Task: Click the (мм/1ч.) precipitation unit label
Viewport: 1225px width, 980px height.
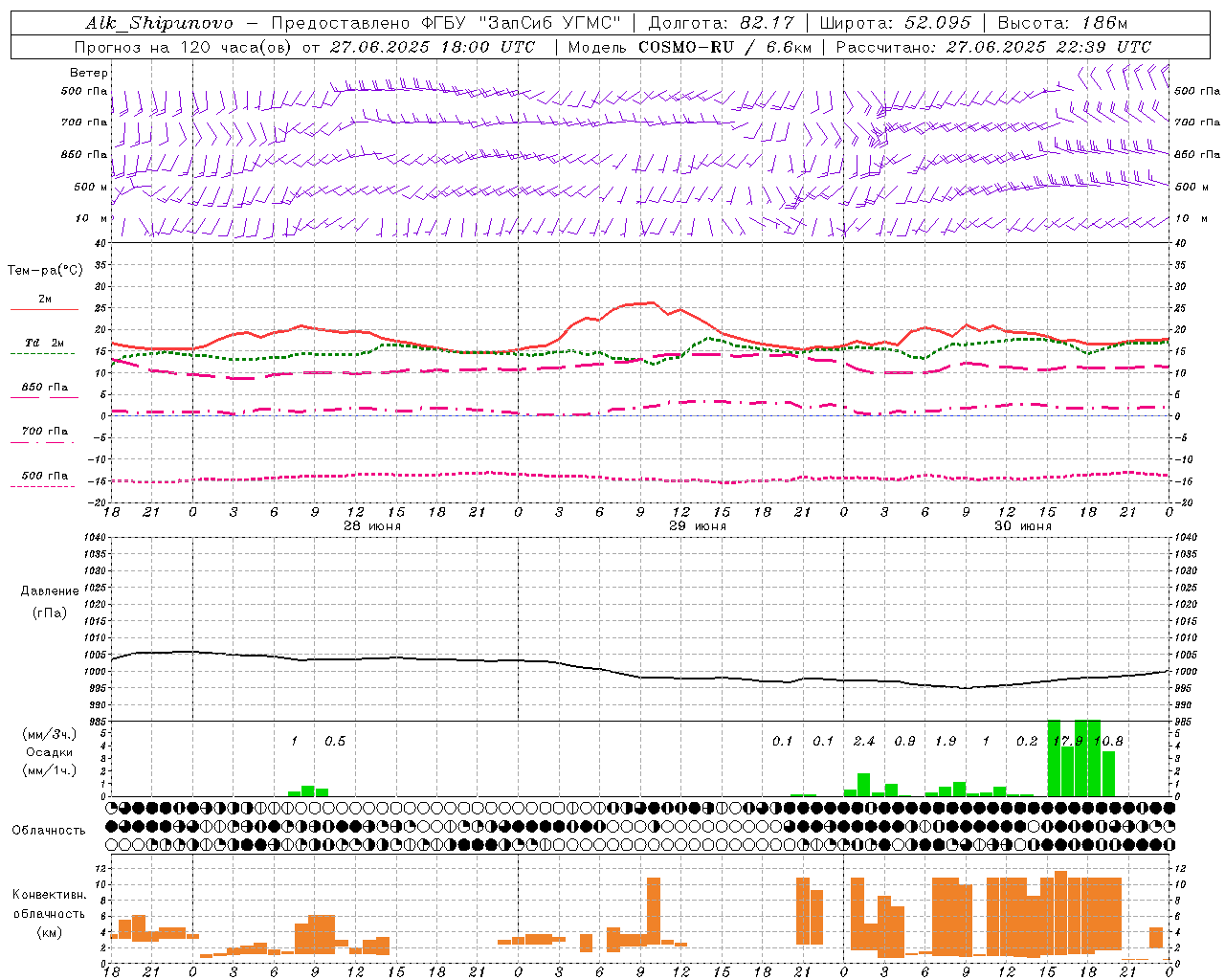Action: (50, 769)
